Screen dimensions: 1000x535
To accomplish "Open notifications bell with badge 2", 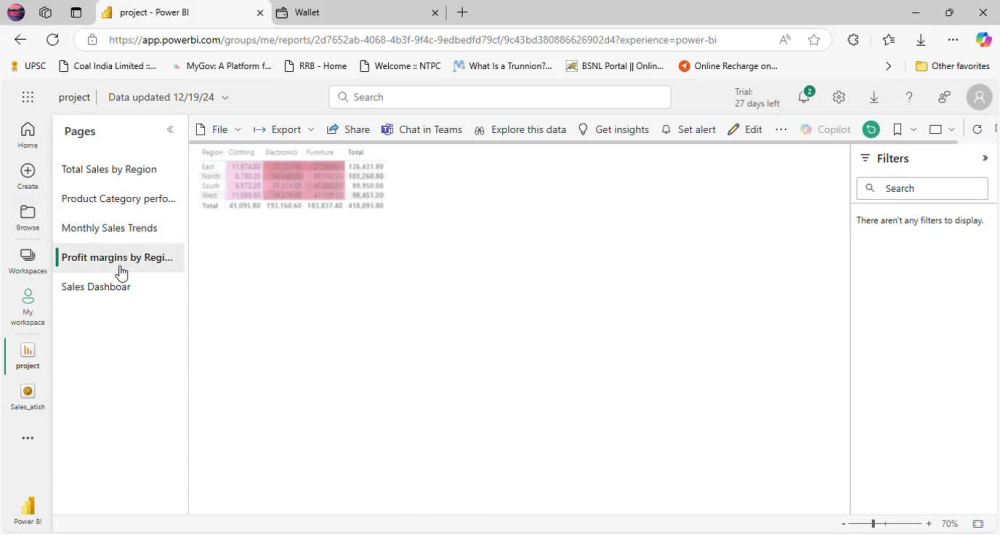I will [x=805, y=97].
